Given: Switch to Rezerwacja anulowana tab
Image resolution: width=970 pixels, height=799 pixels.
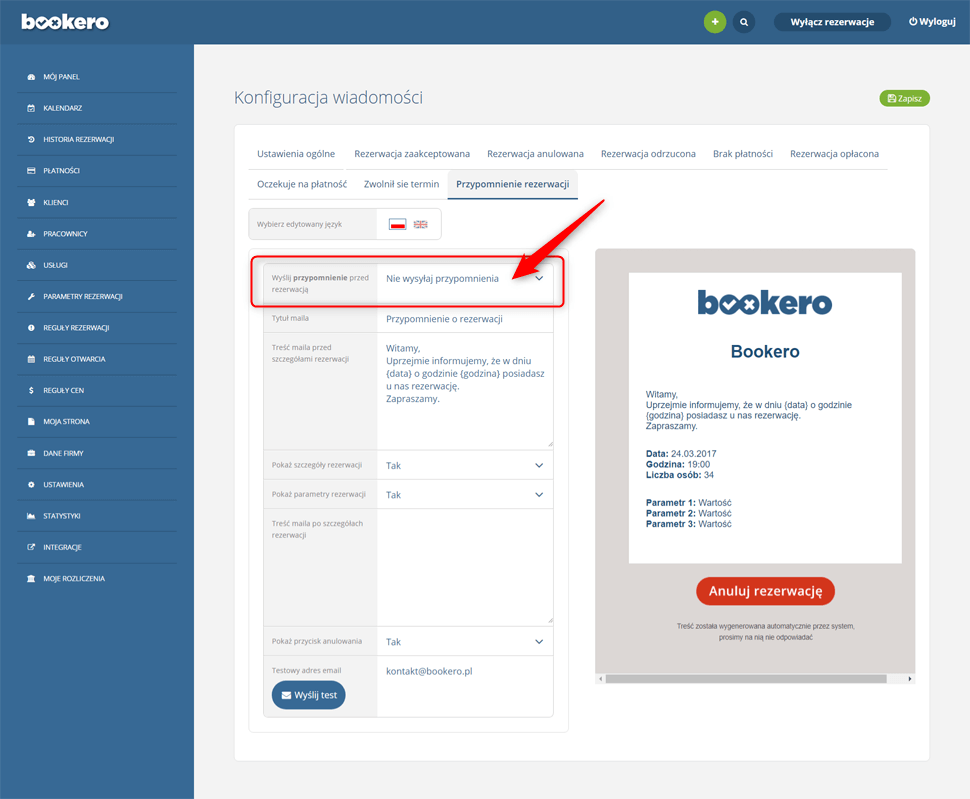Looking at the screenshot, I should click(x=535, y=154).
